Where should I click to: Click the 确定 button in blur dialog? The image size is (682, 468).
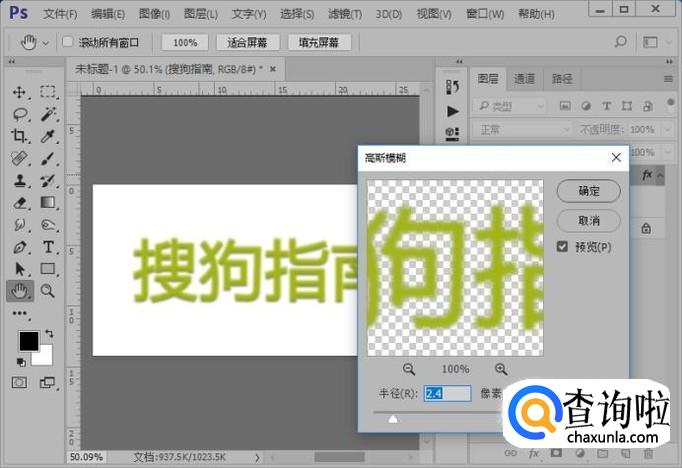[588, 191]
